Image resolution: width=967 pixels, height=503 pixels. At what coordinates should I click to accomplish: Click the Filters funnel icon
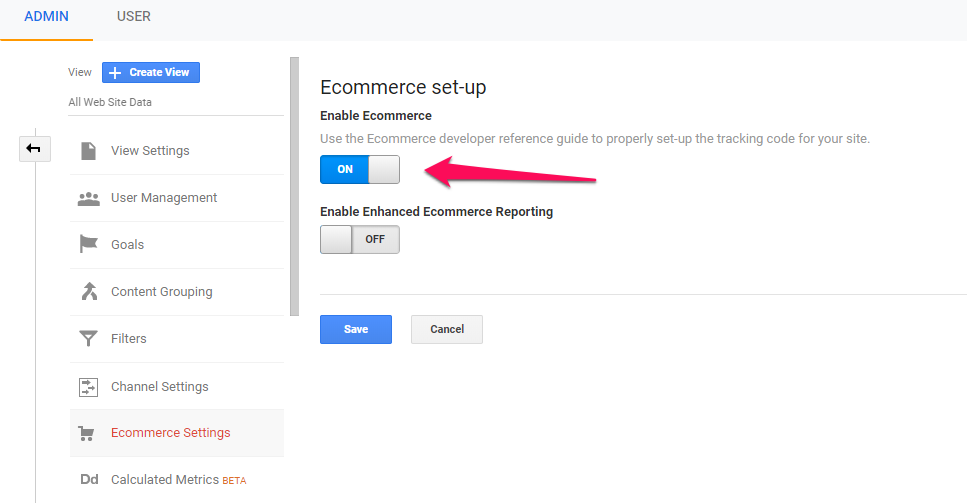[89, 339]
